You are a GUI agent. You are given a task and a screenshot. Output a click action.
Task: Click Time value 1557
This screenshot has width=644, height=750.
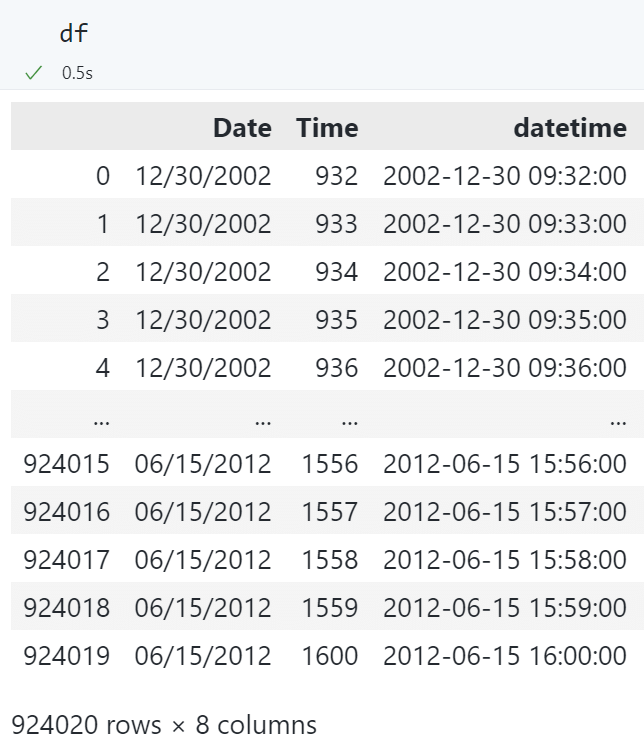(330, 512)
